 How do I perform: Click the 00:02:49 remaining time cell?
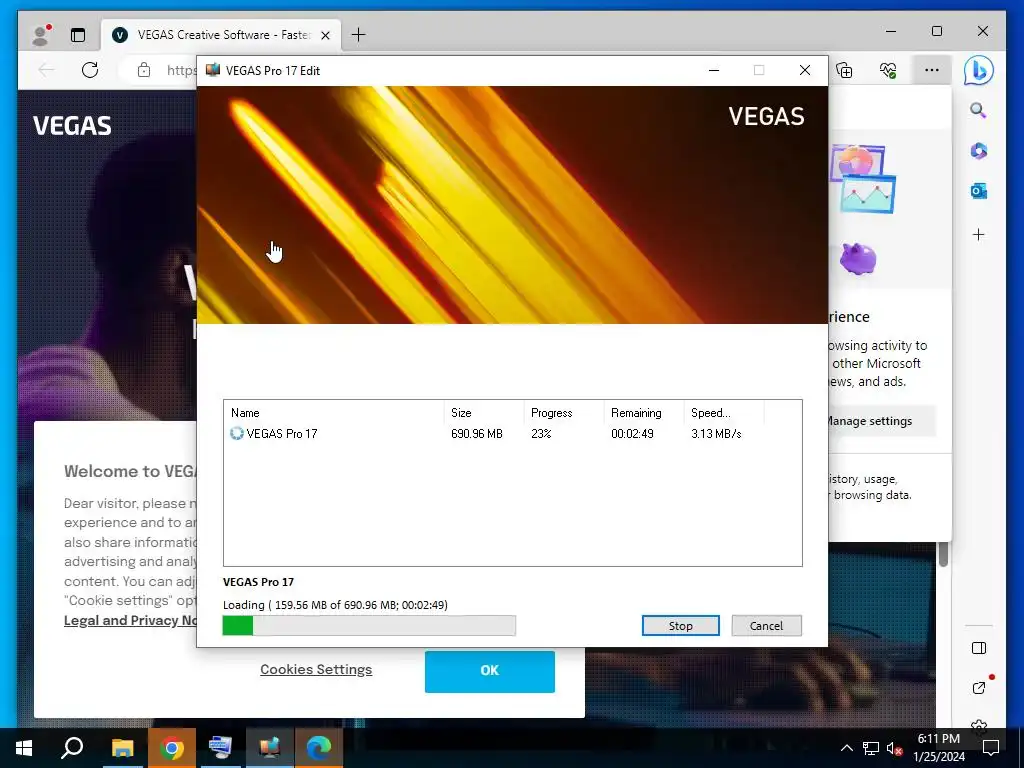coord(632,434)
